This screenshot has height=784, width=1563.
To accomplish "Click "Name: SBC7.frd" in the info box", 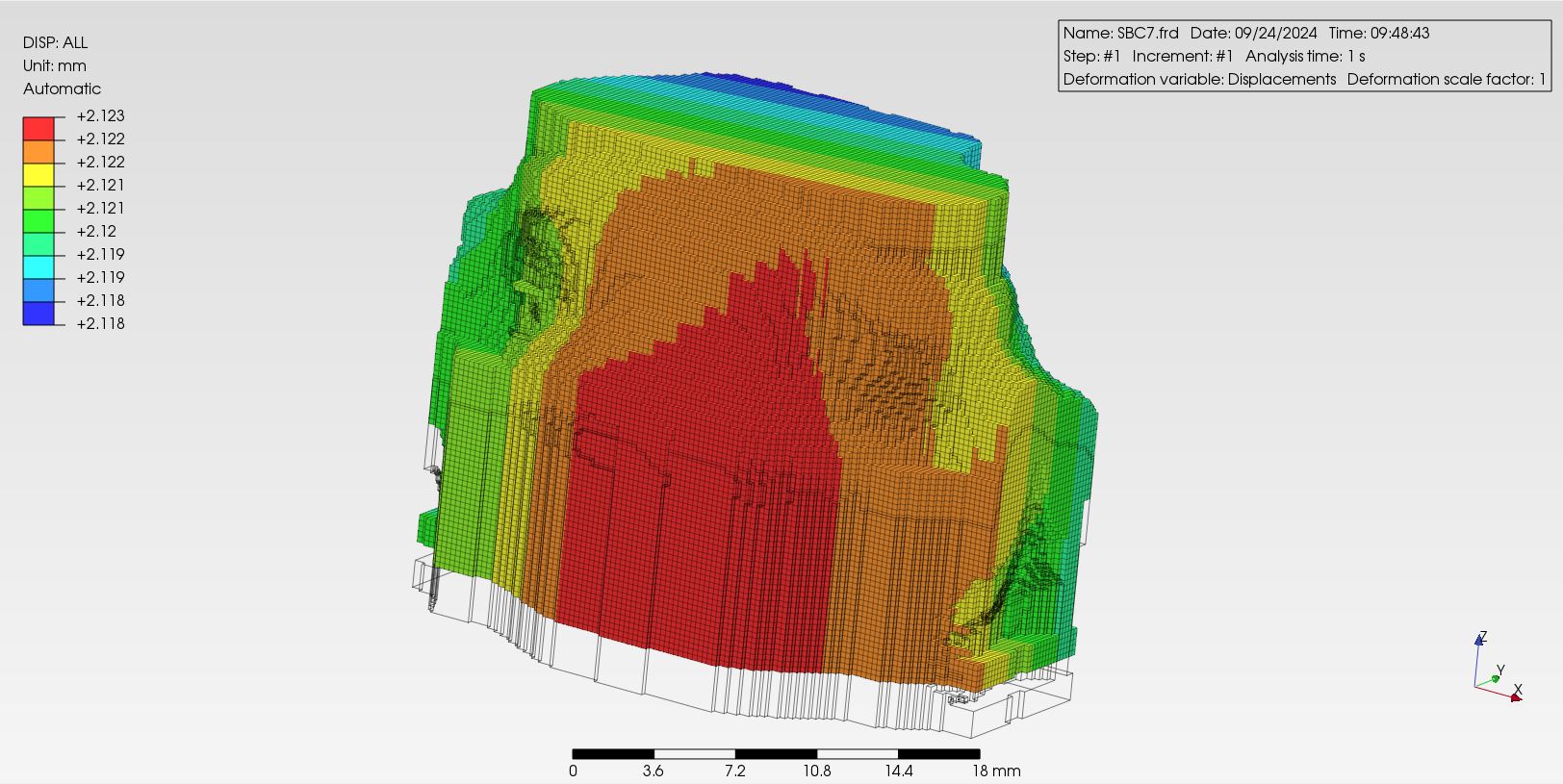I will click(1121, 33).
